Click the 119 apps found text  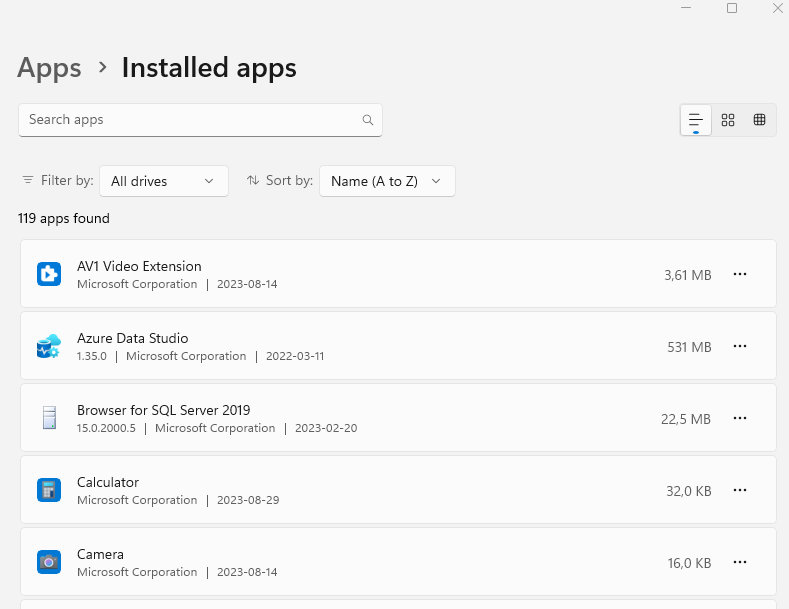(63, 218)
